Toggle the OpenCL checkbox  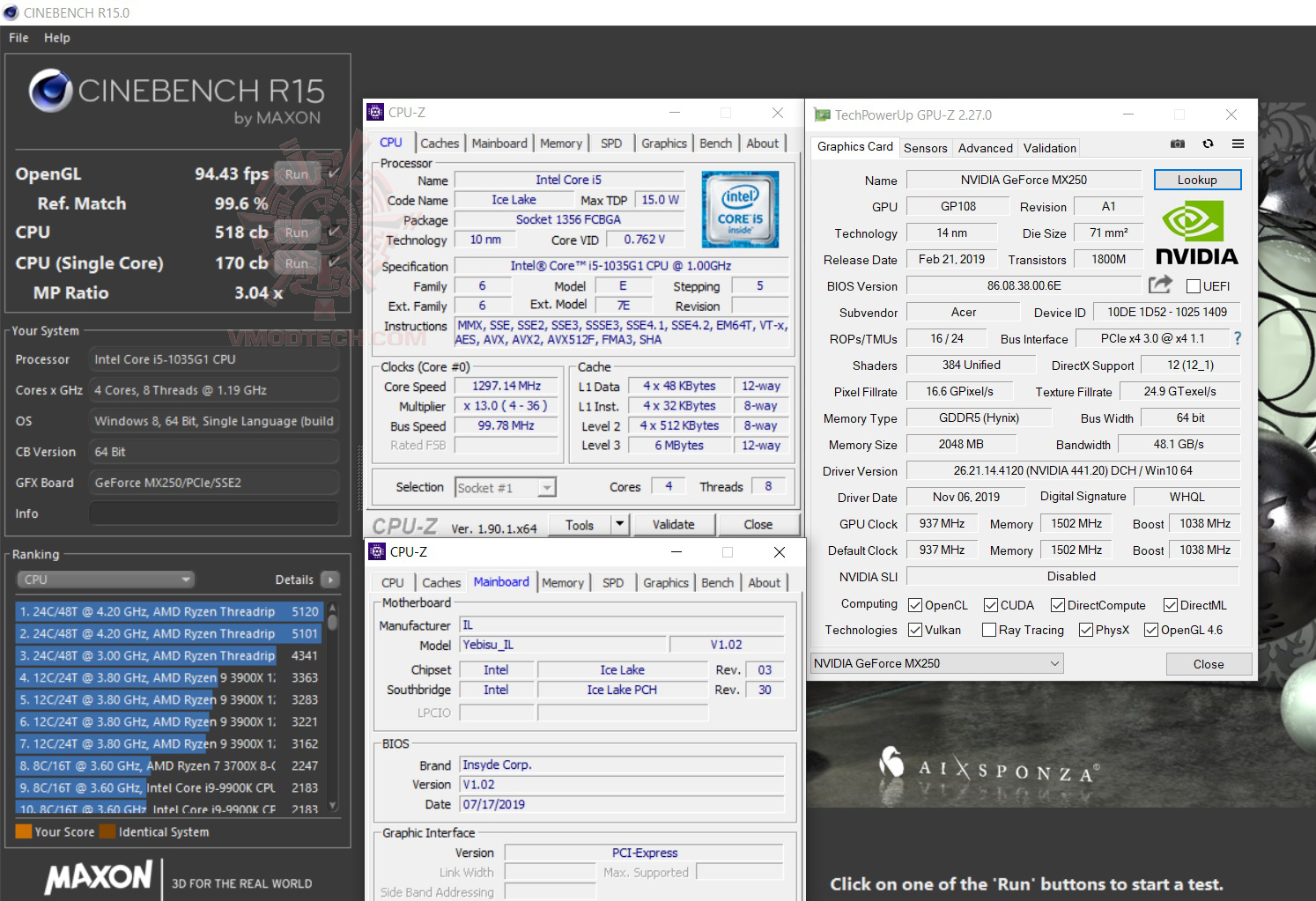(915, 605)
